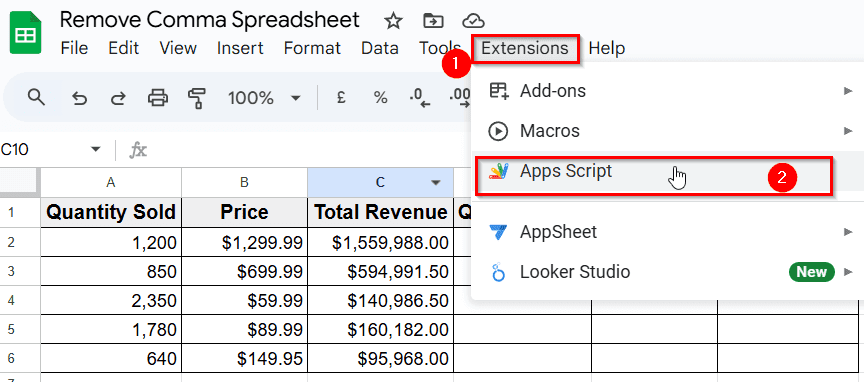The image size is (864, 382).
Task: Open the File menu
Action: (74, 49)
